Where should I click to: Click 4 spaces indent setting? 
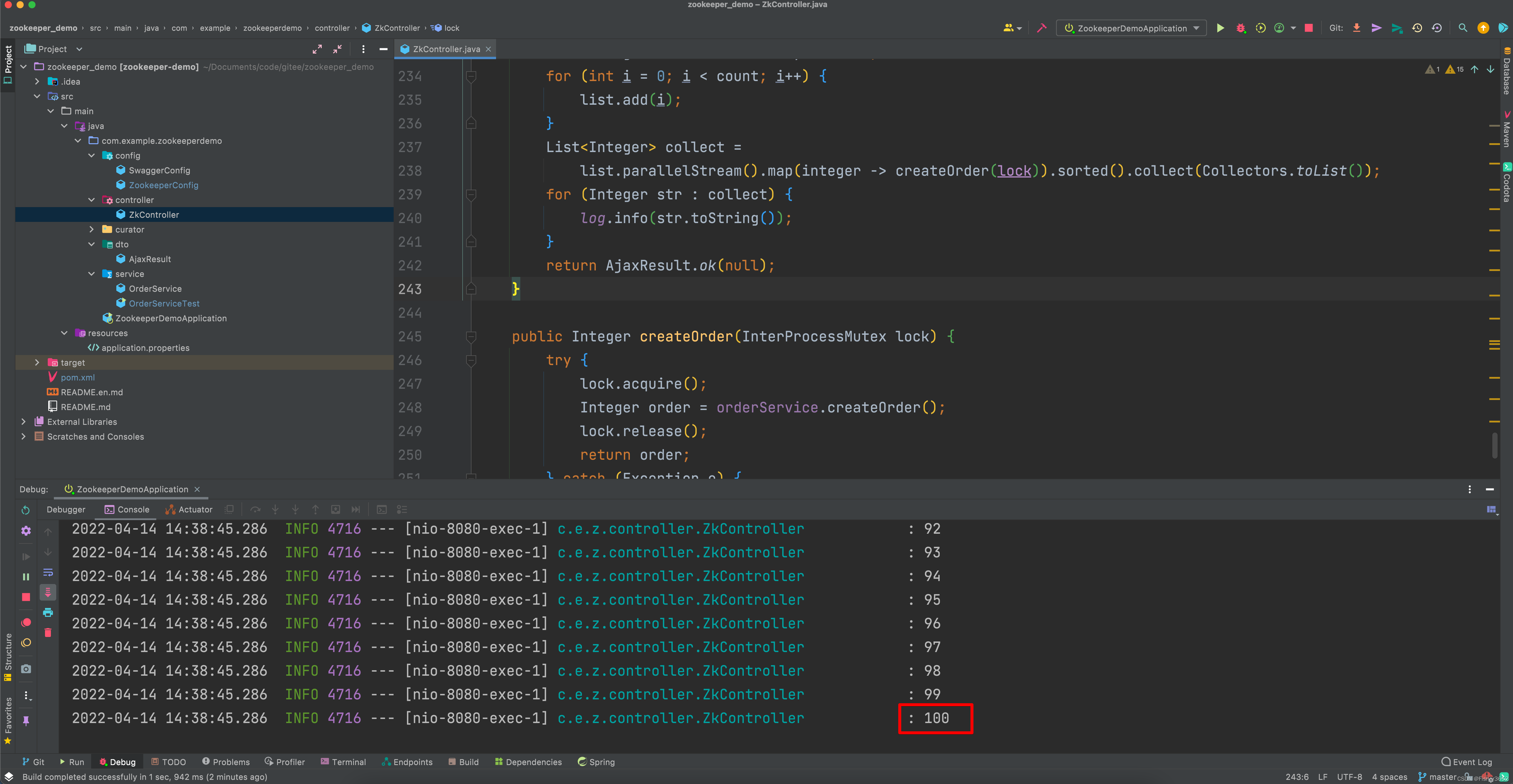[1389, 777]
